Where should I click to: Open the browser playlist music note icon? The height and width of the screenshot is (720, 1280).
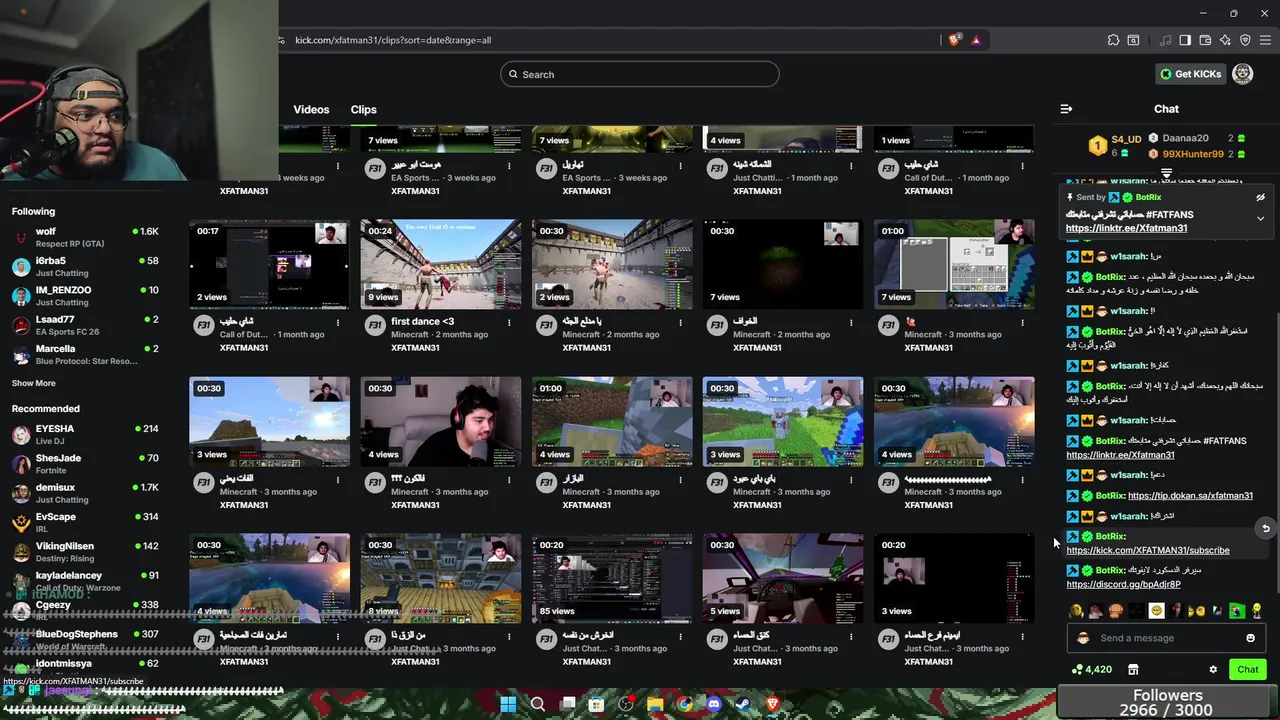1165,40
